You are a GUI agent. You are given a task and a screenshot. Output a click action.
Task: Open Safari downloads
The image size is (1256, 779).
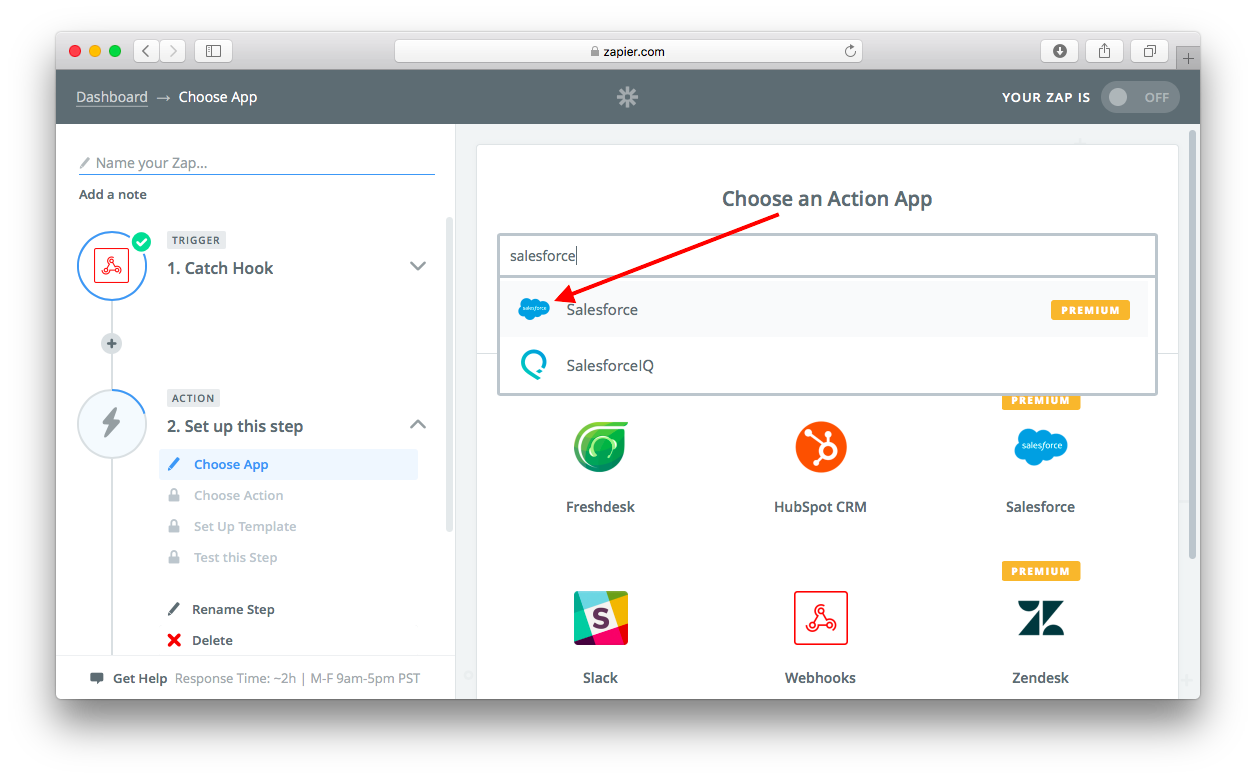coord(1059,50)
